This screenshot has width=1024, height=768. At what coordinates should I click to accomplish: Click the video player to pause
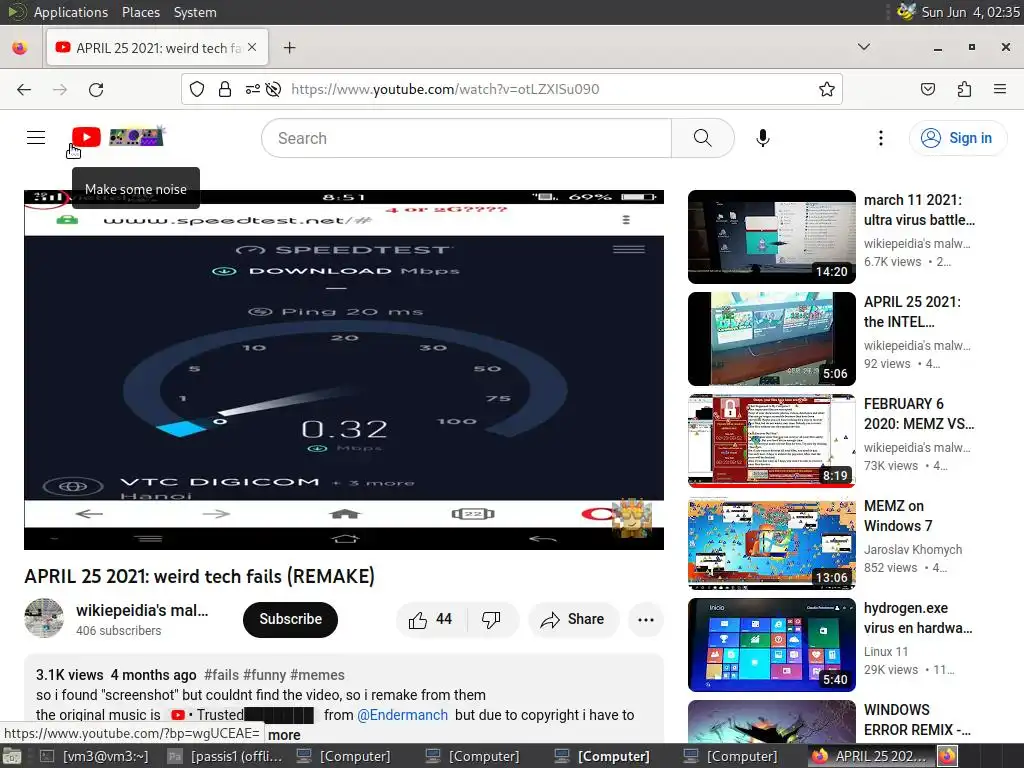[344, 370]
